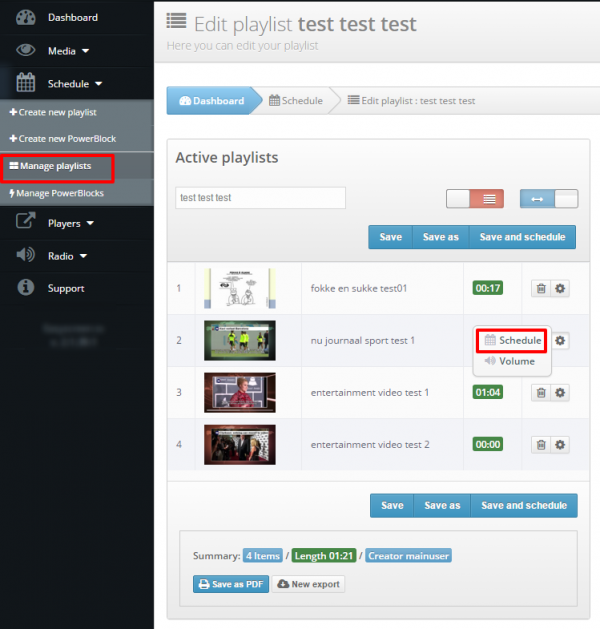Click the playlist name input field

[x=260, y=198]
